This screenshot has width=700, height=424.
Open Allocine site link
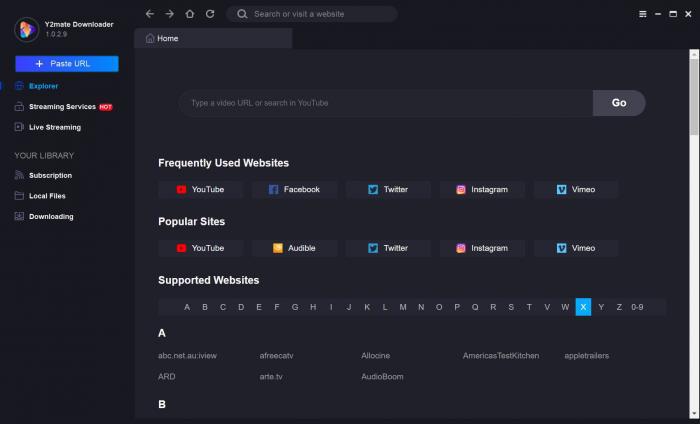(375, 356)
